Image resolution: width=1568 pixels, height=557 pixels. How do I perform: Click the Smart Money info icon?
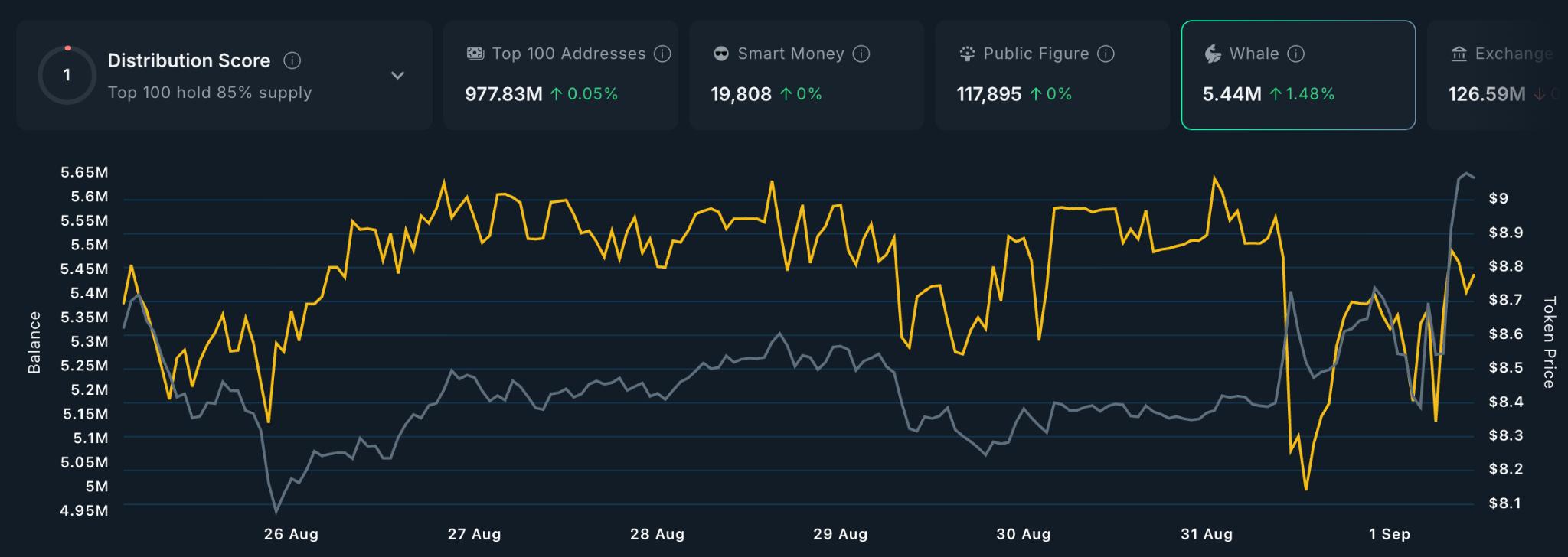pos(861,54)
